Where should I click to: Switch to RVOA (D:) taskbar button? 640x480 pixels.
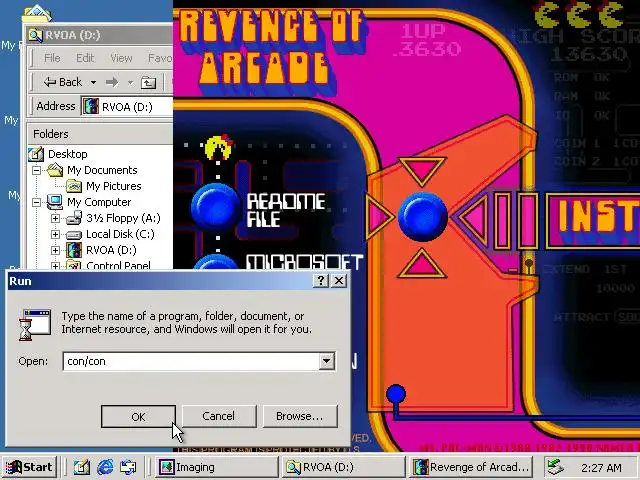pos(343,467)
